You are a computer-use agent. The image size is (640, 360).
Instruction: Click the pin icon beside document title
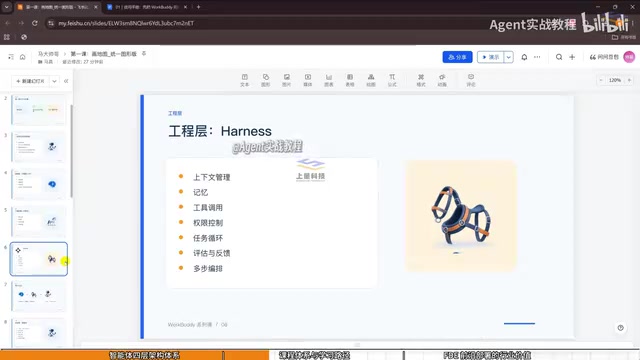(144, 53)
